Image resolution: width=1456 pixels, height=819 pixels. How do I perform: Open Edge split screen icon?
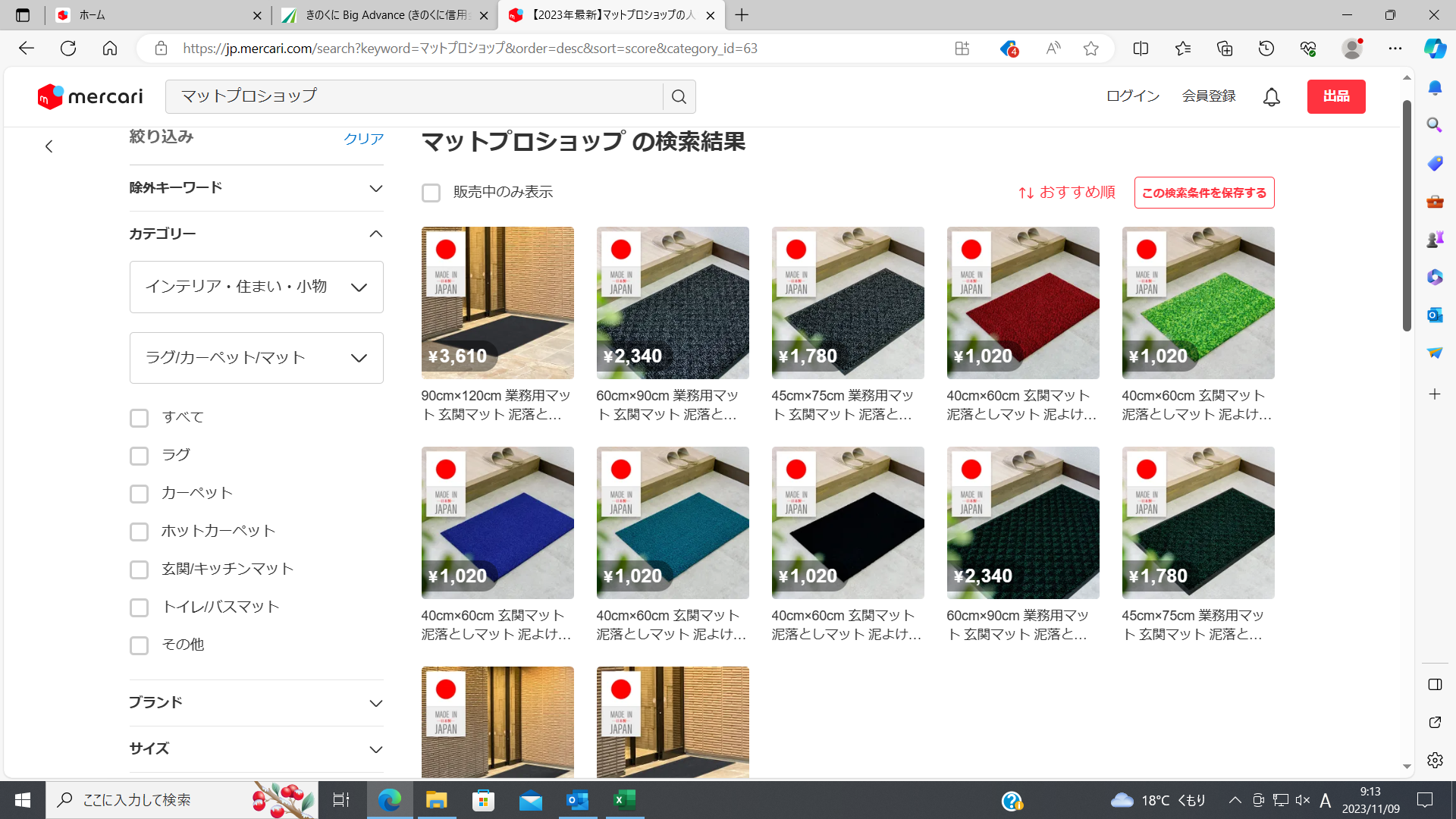pos(1141,49)
